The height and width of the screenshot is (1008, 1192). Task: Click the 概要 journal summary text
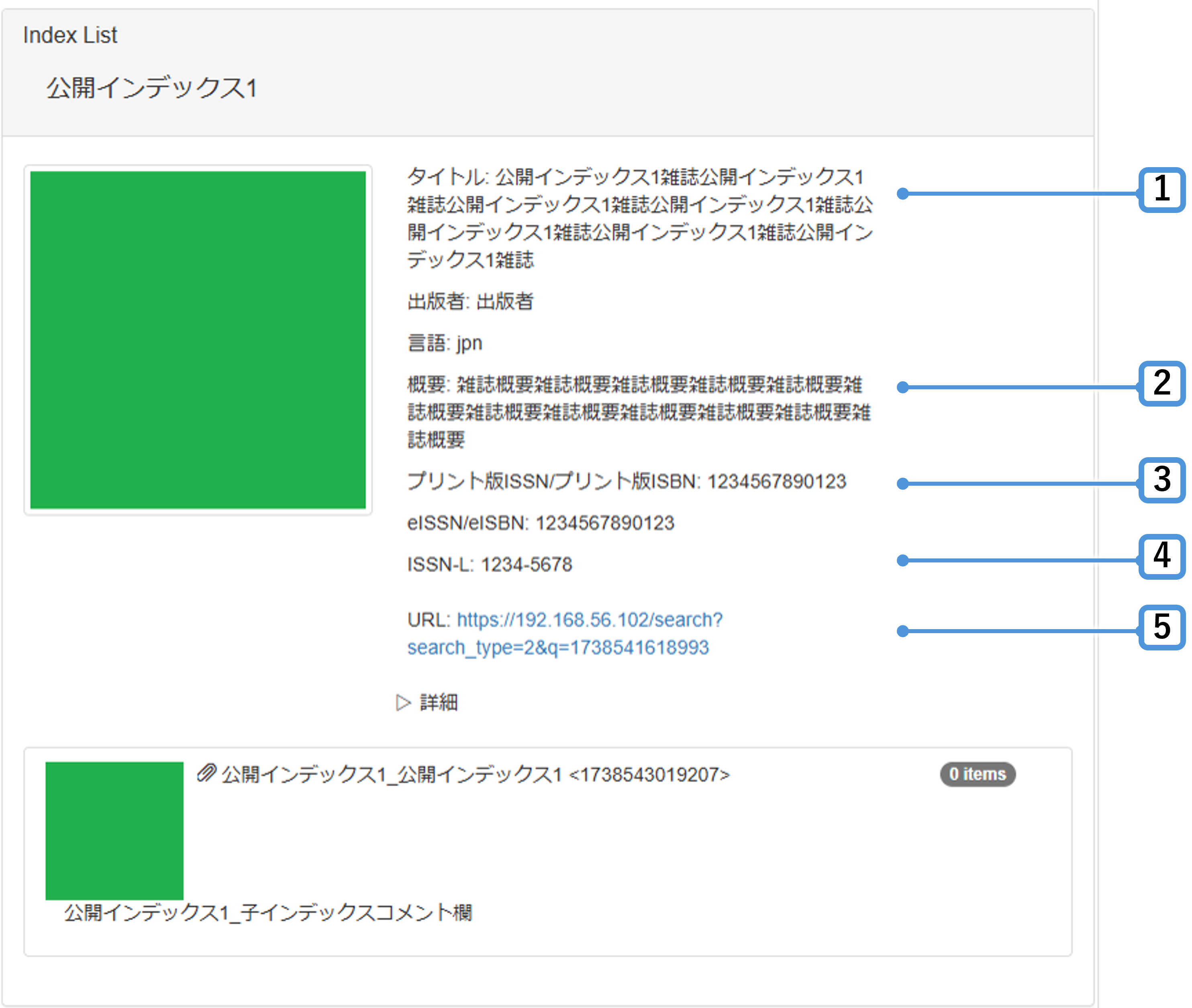point(639,411)
